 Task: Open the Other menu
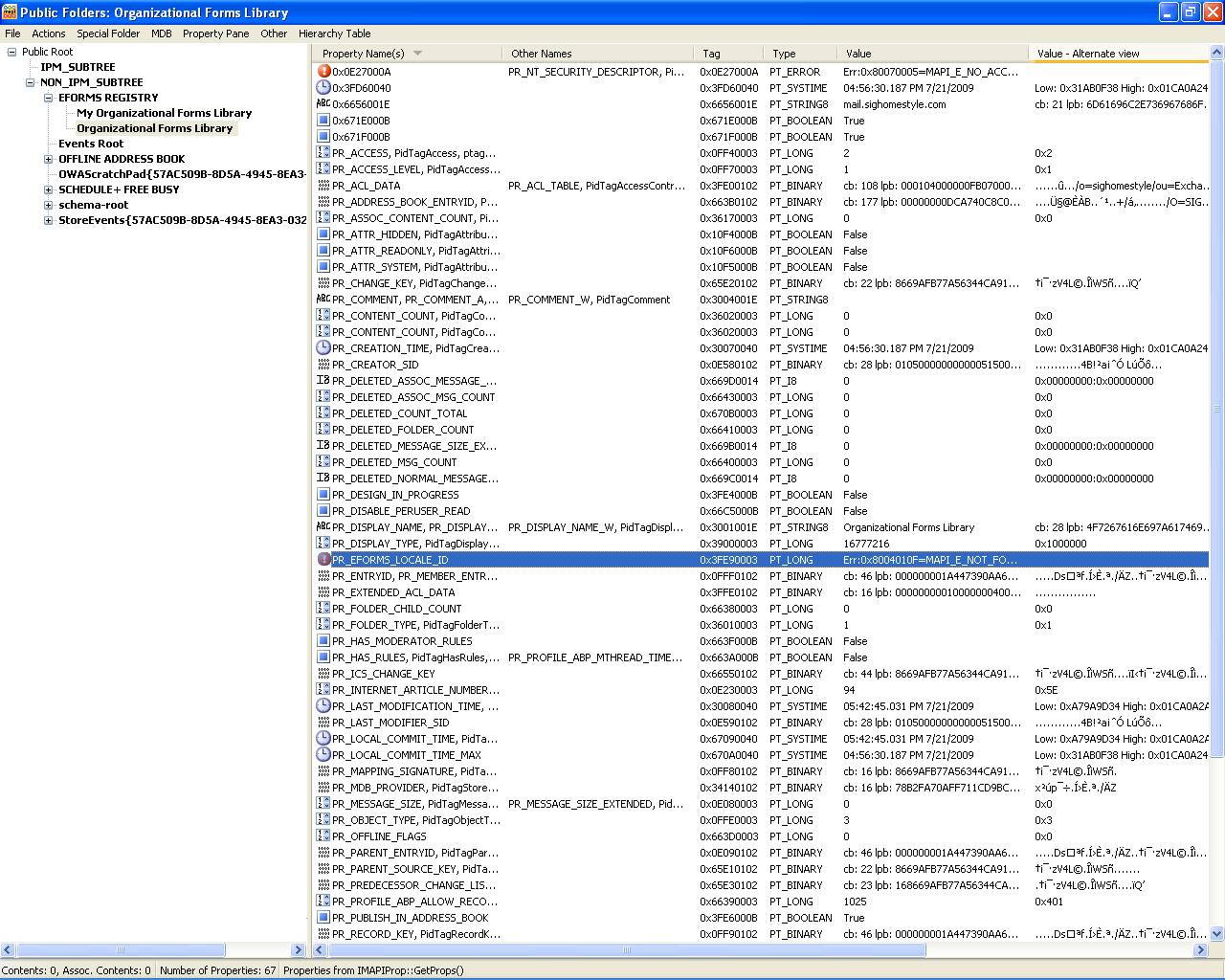tap(274, 33)
